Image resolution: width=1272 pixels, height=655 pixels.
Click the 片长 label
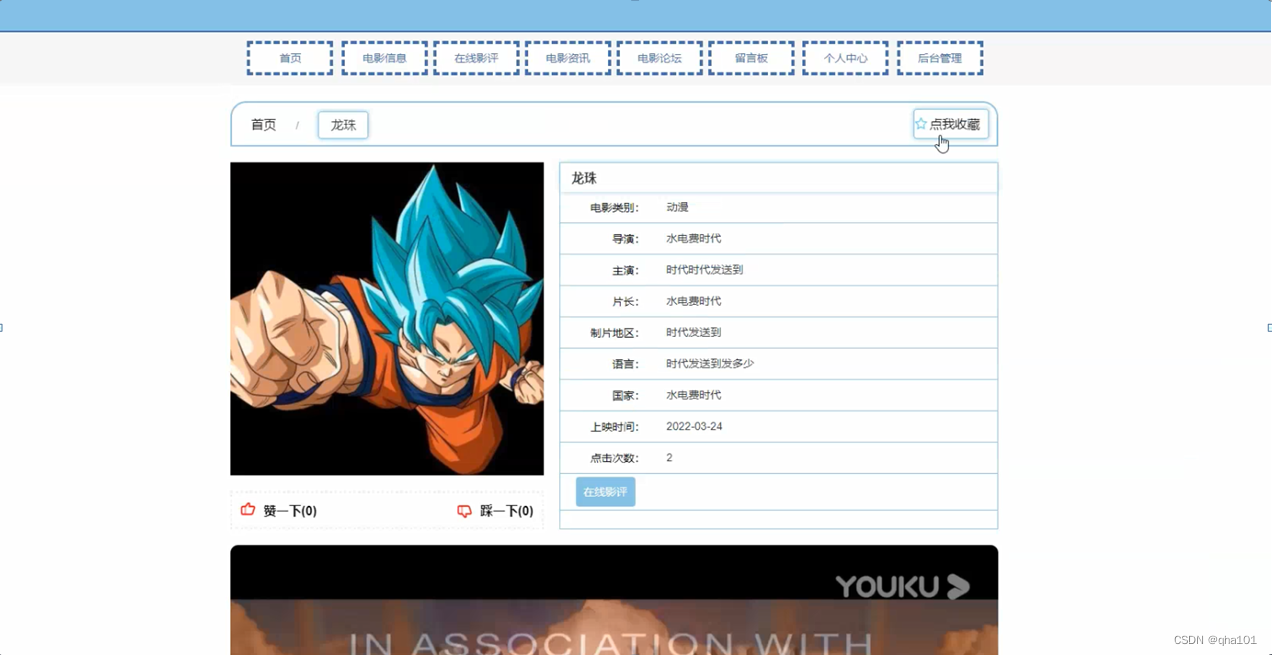(625, 301)
